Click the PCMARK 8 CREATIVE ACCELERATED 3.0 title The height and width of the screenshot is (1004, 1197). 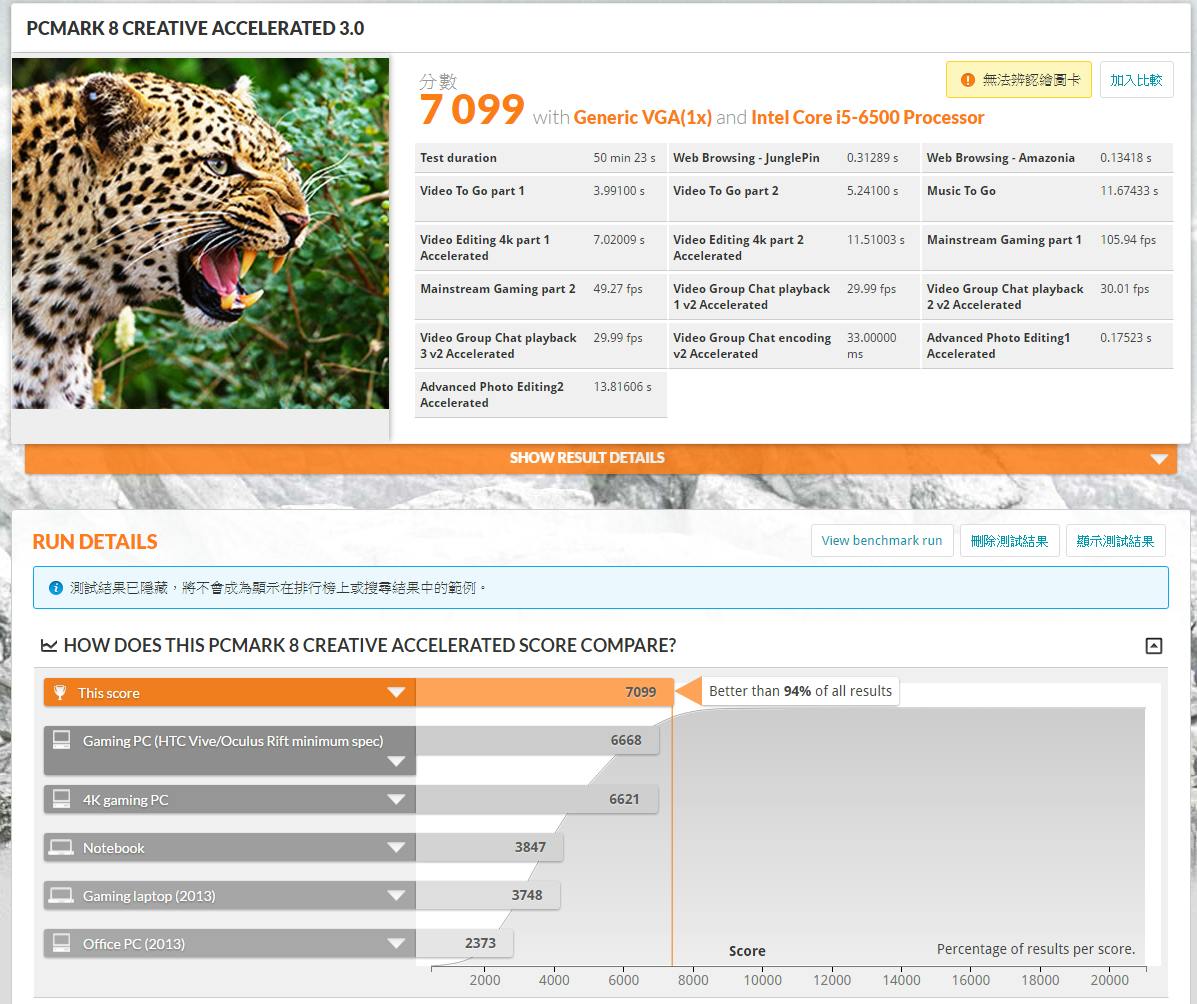[195, 28]
